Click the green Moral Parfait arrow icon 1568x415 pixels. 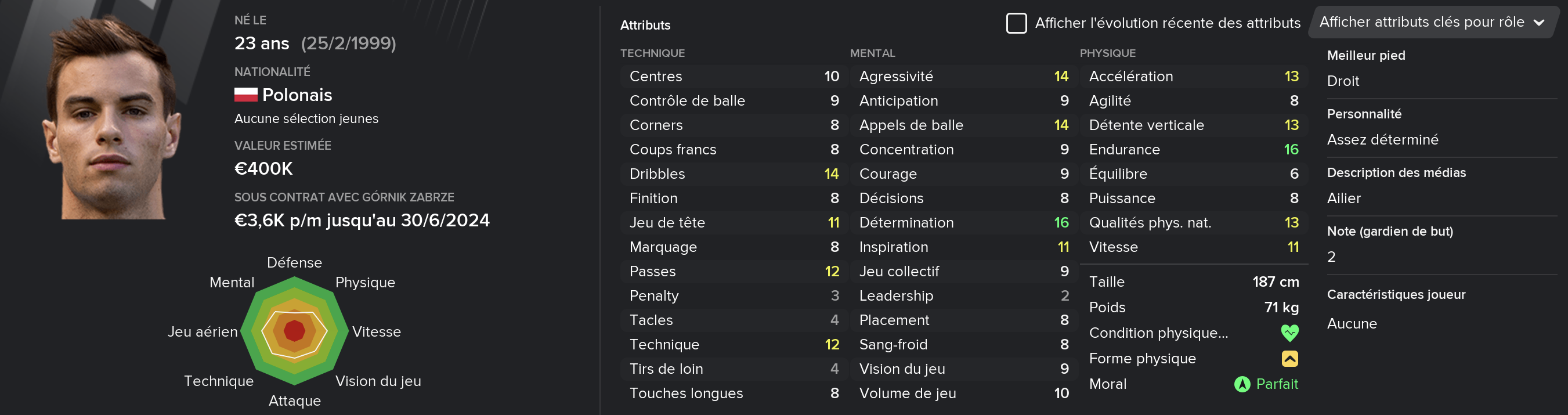tap(1242, 384)
